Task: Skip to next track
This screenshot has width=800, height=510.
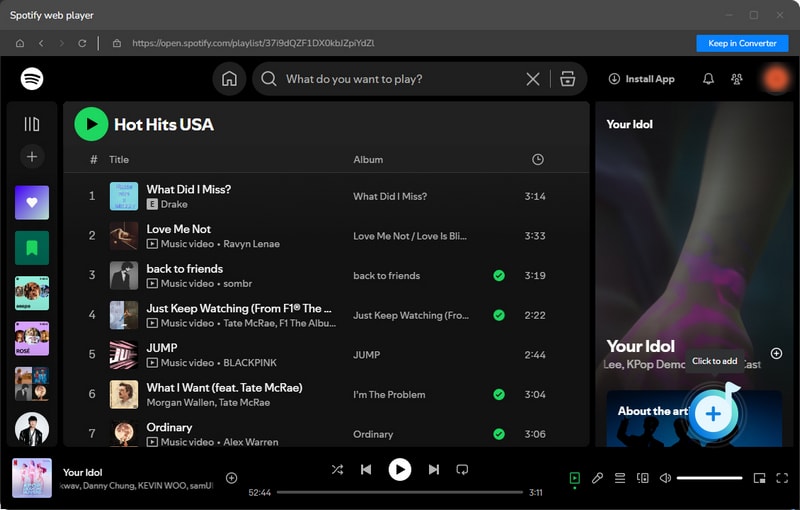Action: click(434, 469)
